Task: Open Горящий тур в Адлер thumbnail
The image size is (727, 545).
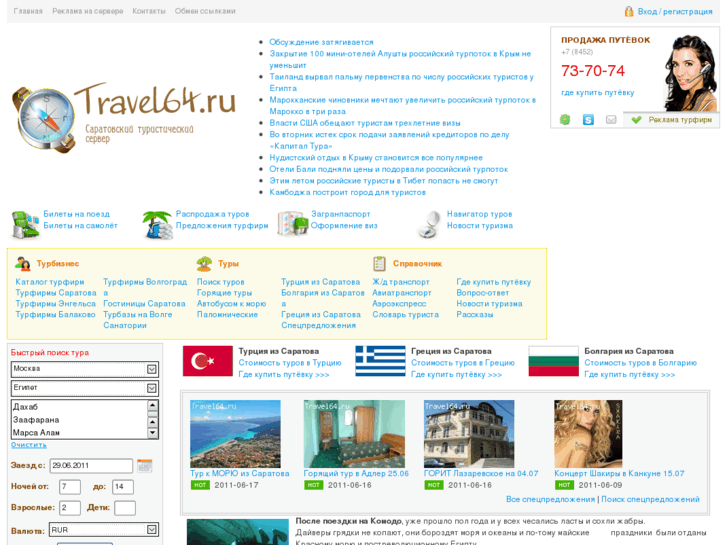Action: [x=354, y=434]
